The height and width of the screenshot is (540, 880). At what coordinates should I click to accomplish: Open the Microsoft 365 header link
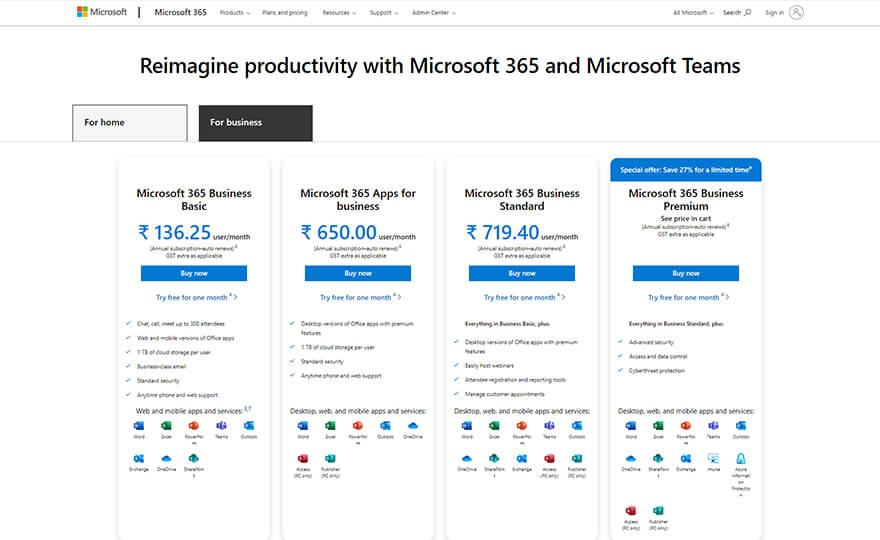pyautogui.click(x=180, y=12)
